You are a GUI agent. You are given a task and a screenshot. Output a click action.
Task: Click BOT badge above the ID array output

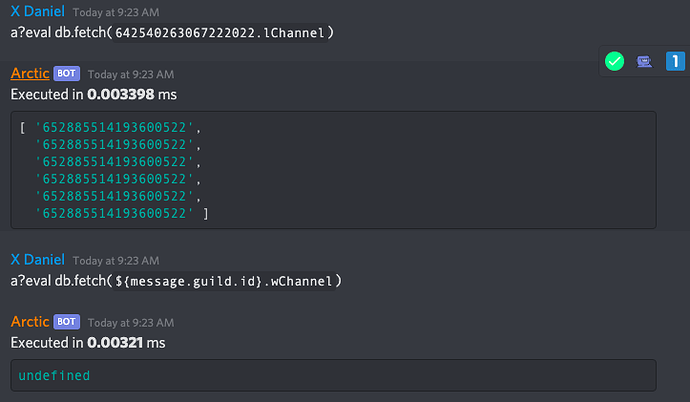tap(67, 74)
